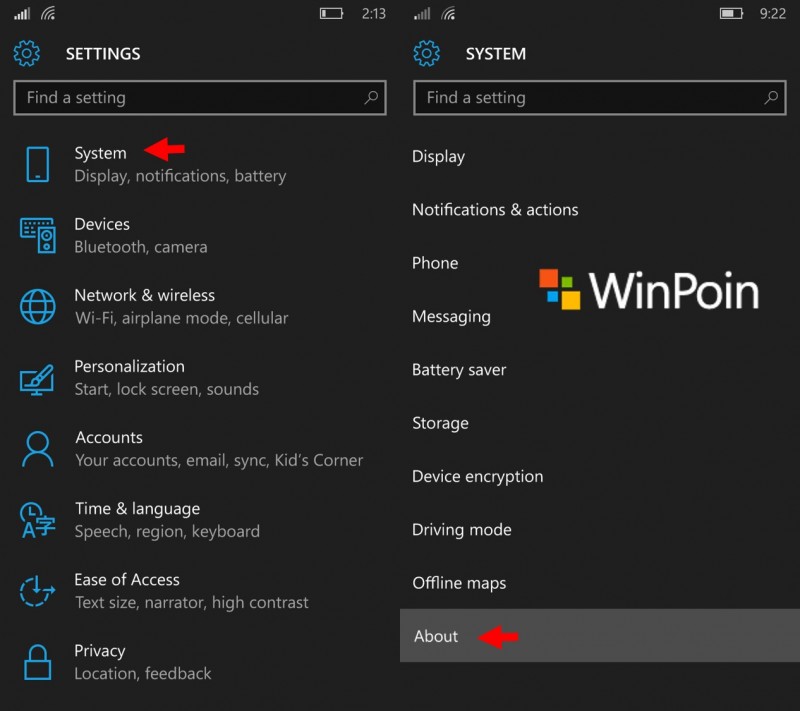Focus the Settings screen's Find a setting field
800x711 pixels.
(200, 97)
